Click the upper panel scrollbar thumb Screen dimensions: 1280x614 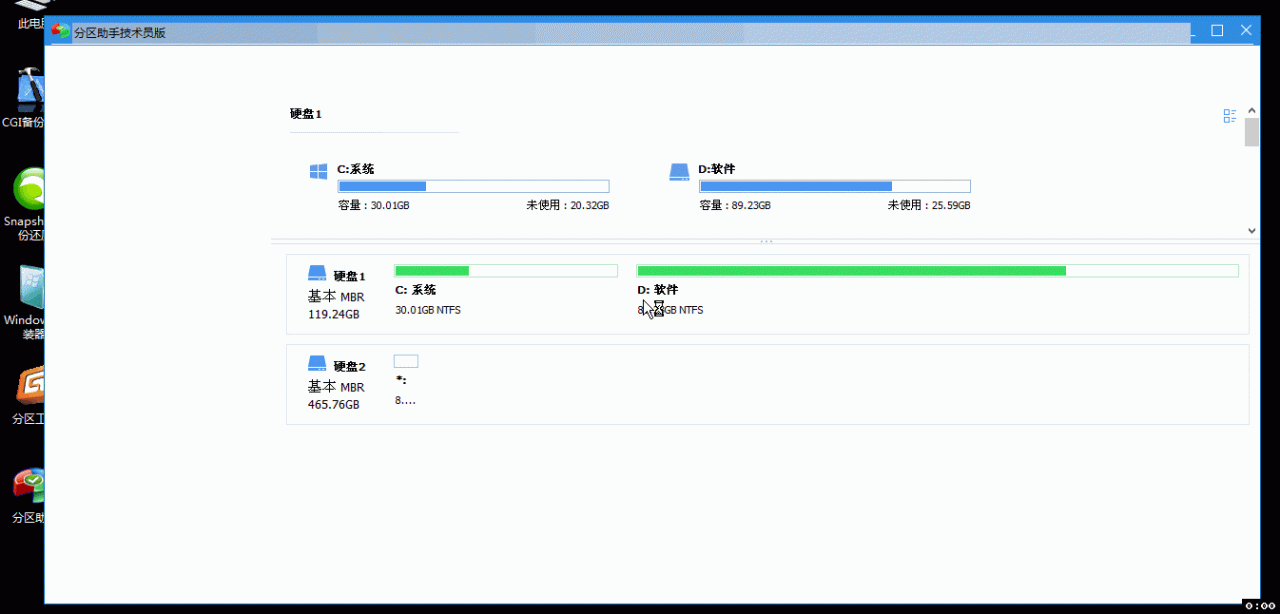[1252, 132]
